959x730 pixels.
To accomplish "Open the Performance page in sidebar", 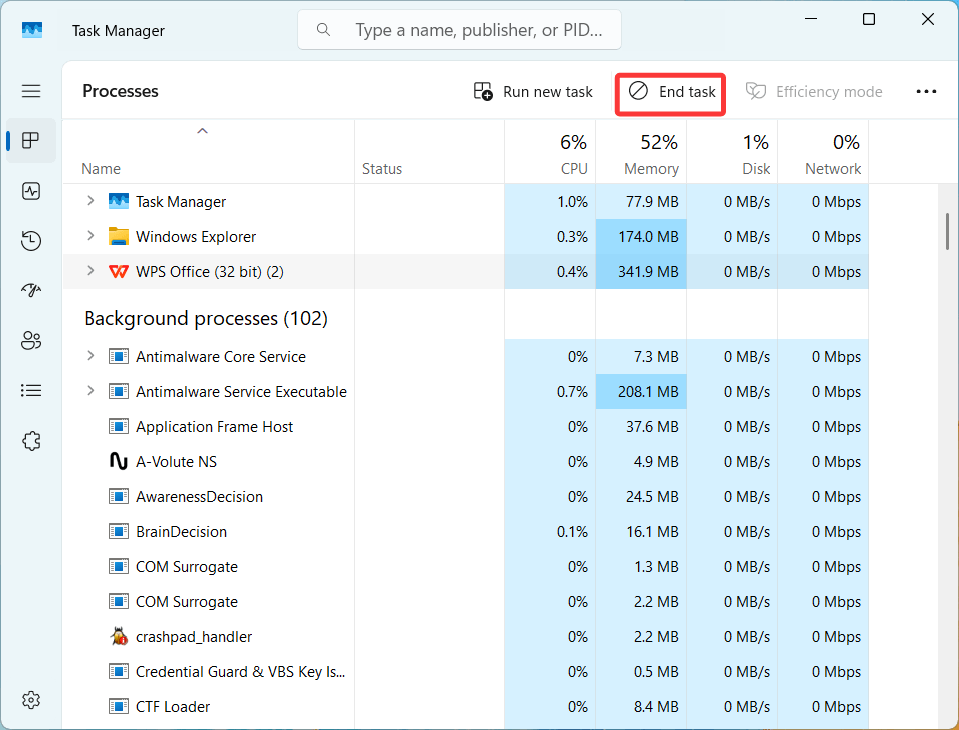I will [31, 190].
